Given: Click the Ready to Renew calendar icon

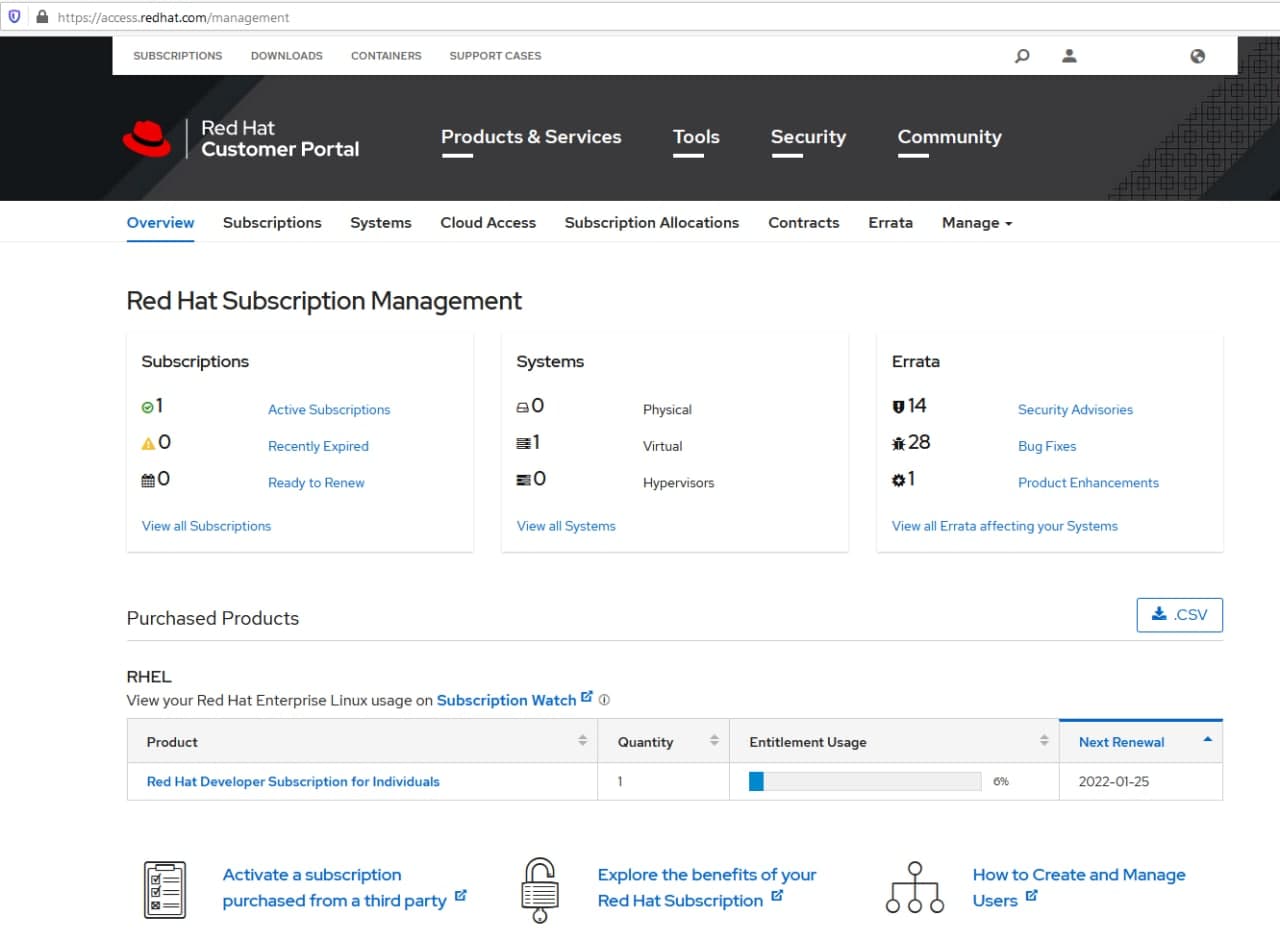Looking at the screenshot, I should tap(148, 480).
